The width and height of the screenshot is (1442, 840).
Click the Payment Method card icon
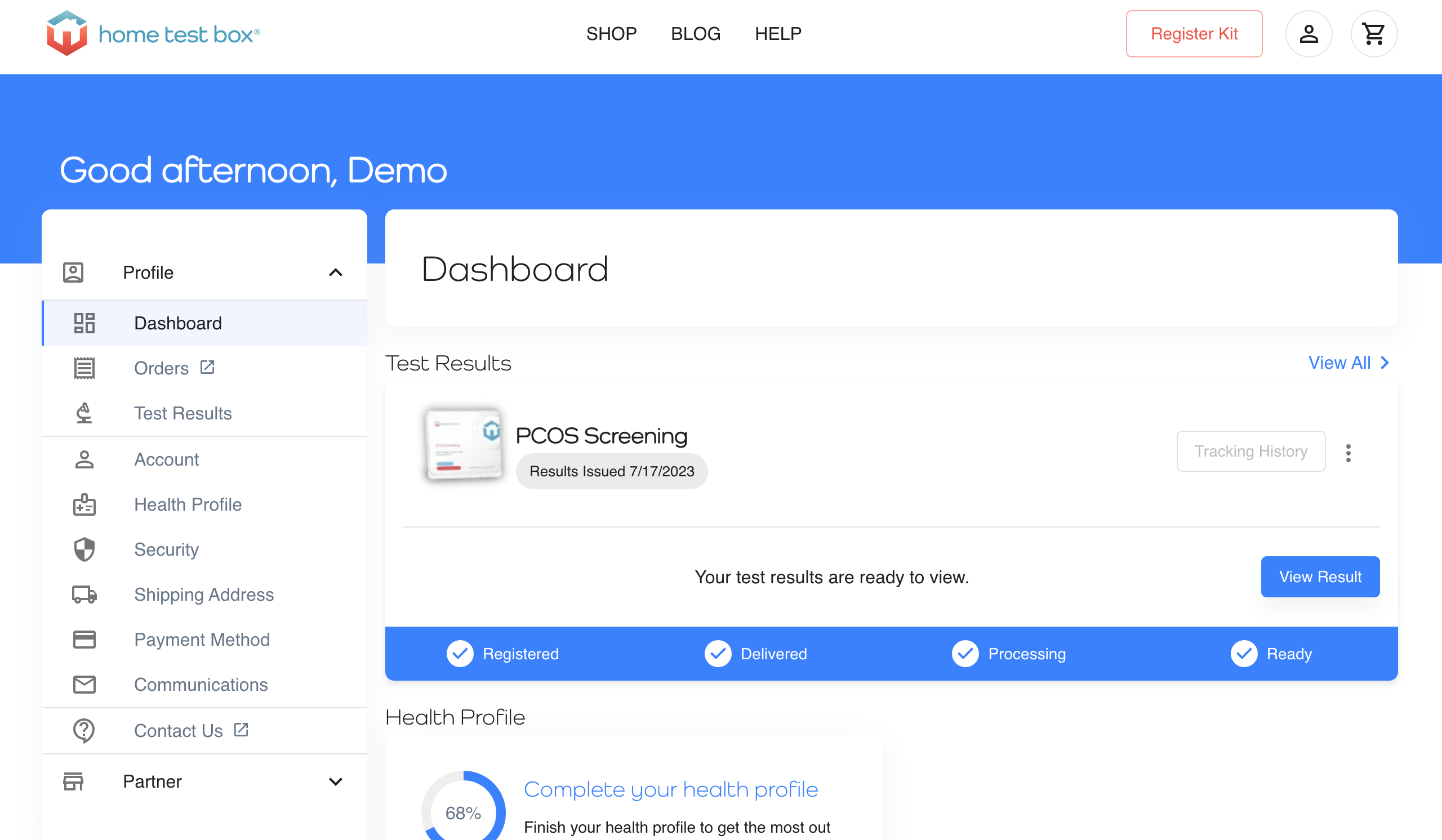84,640
